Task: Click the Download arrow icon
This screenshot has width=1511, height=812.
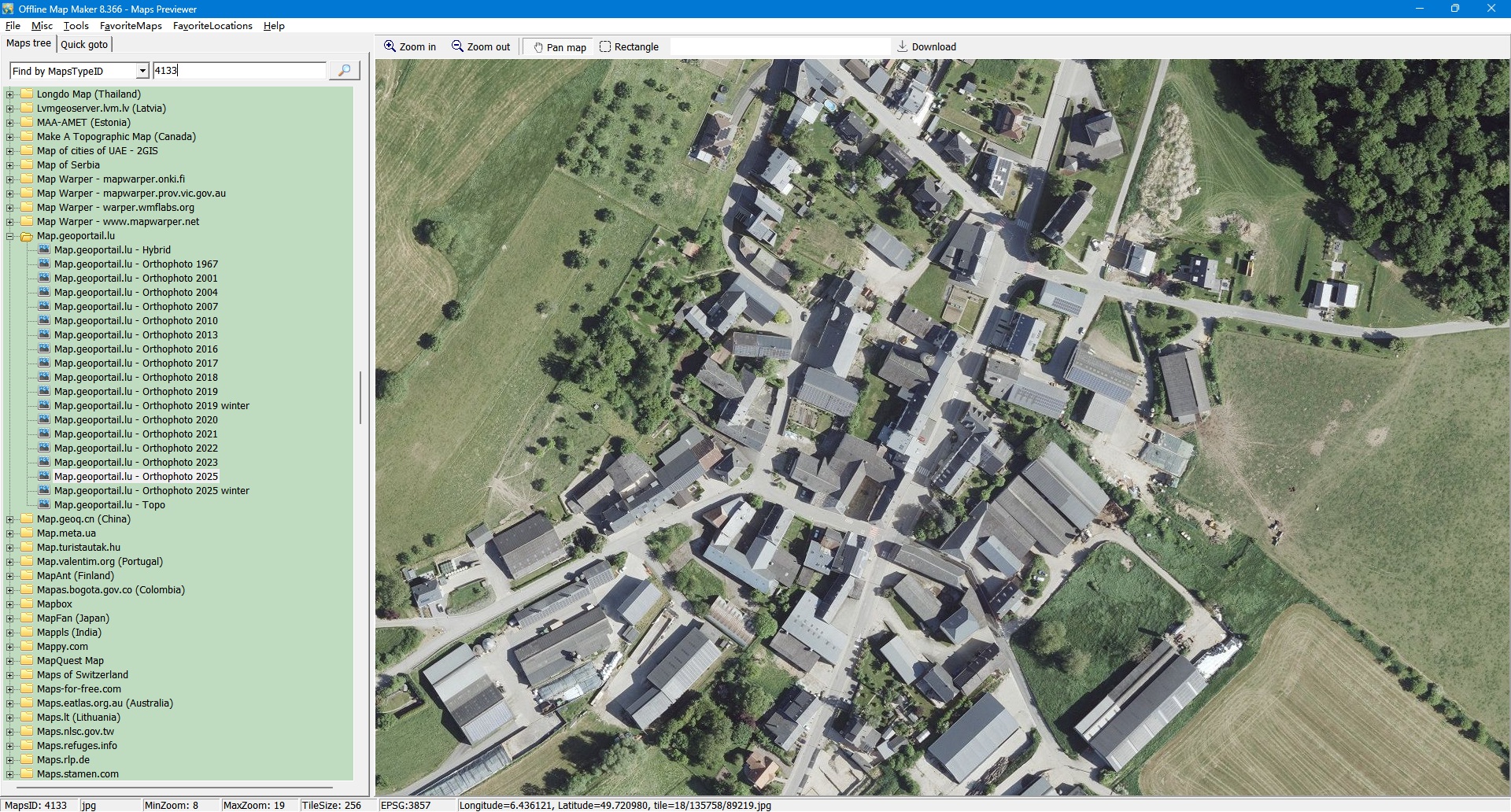Action: coord(903,46)
